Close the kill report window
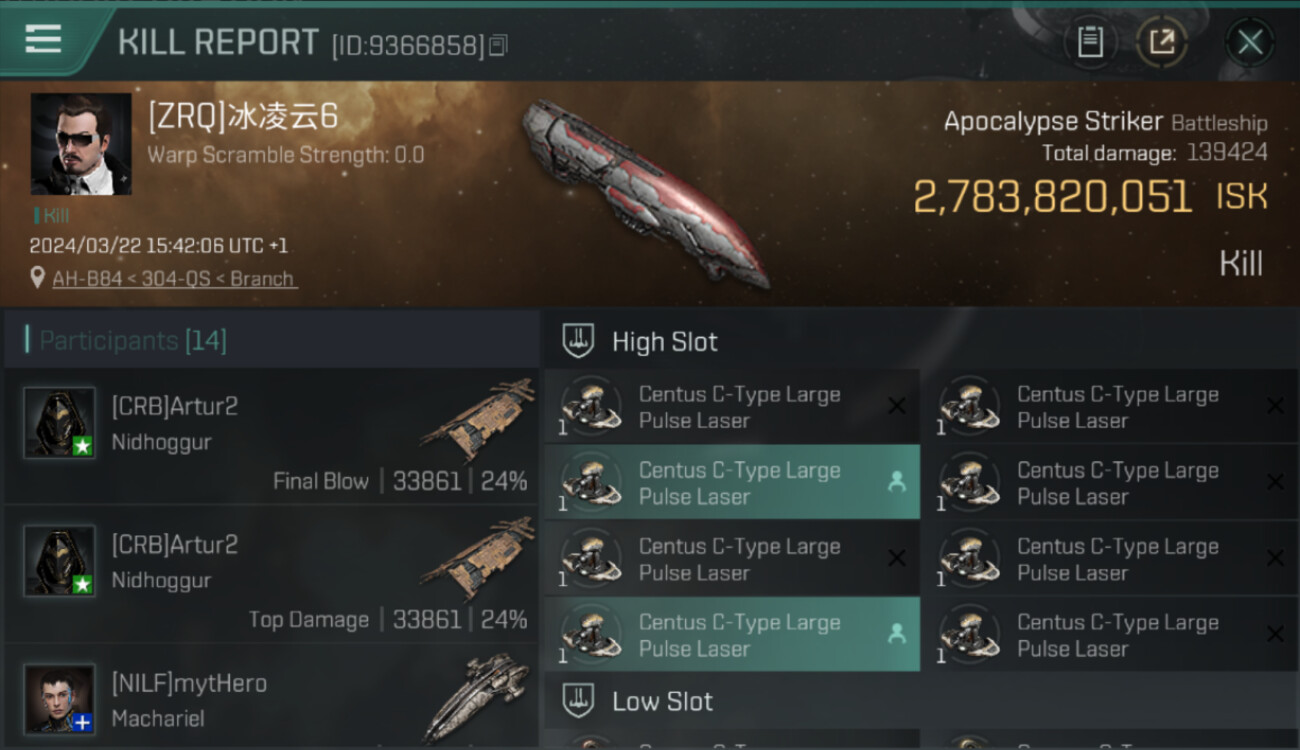The image size is (1300, 750). 1250,42
